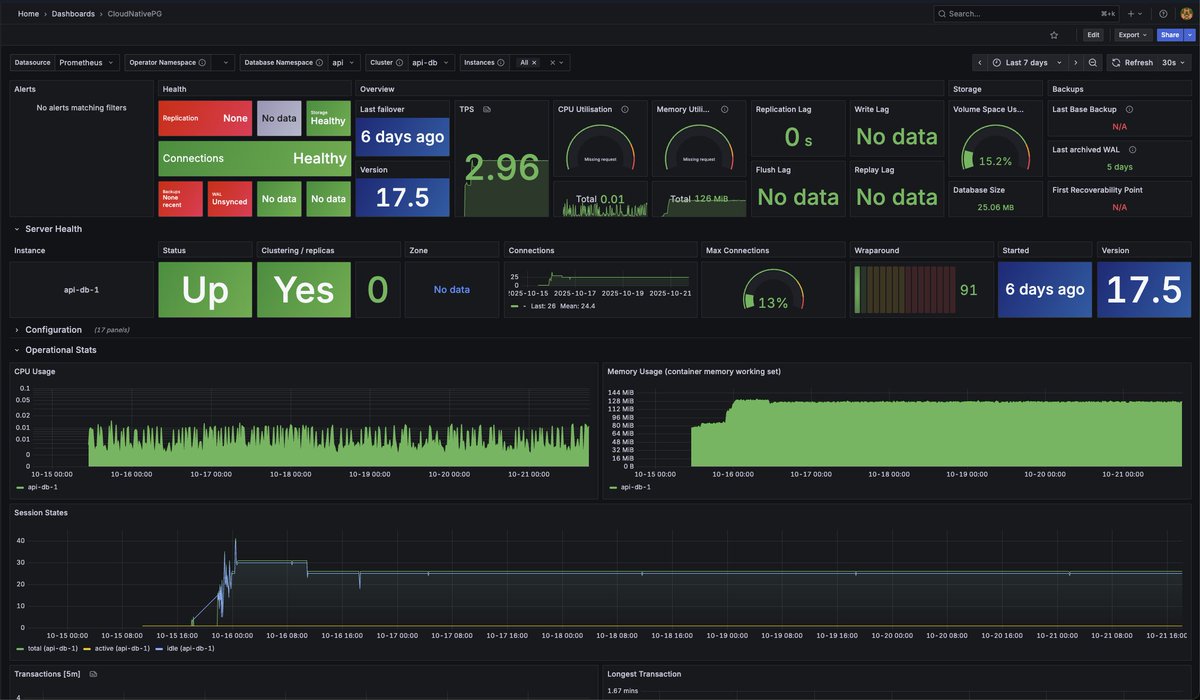1200x700 pixels.
Task: Collapse the Server Health row
Action: coord(53,229)
